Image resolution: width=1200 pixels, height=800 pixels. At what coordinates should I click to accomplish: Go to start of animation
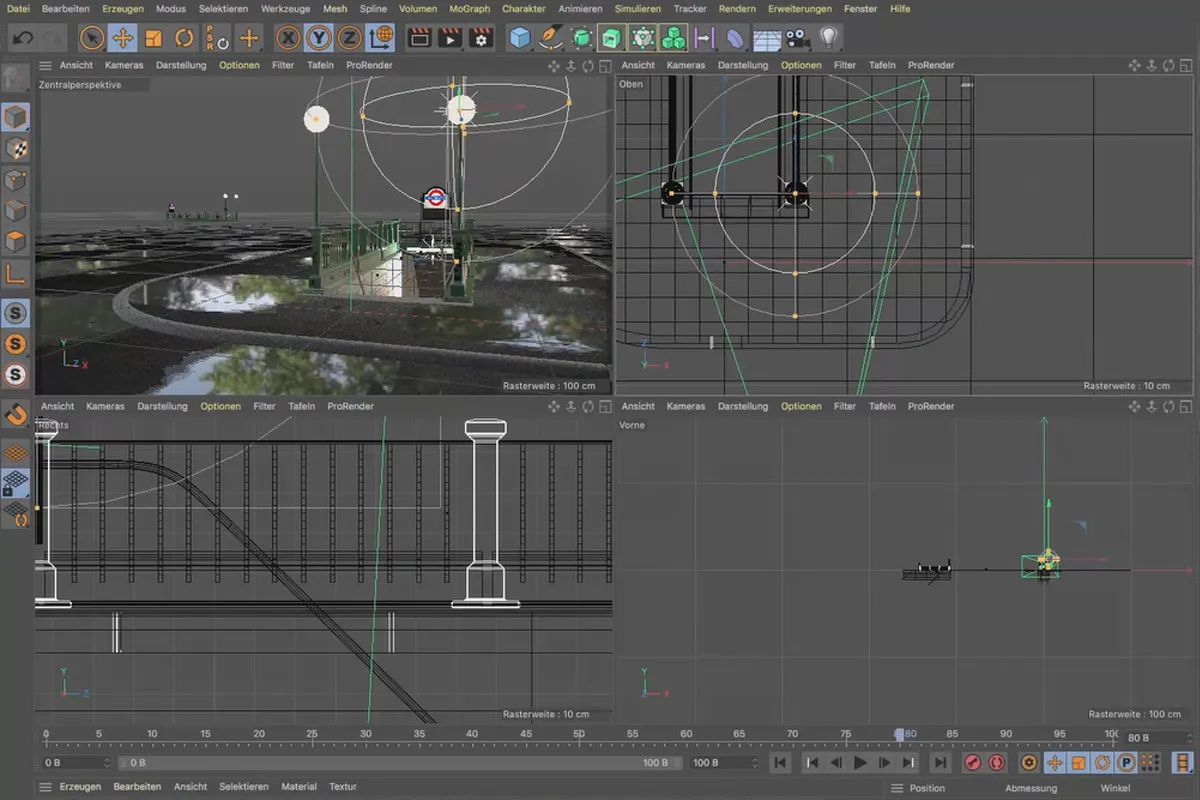point(781,763)
